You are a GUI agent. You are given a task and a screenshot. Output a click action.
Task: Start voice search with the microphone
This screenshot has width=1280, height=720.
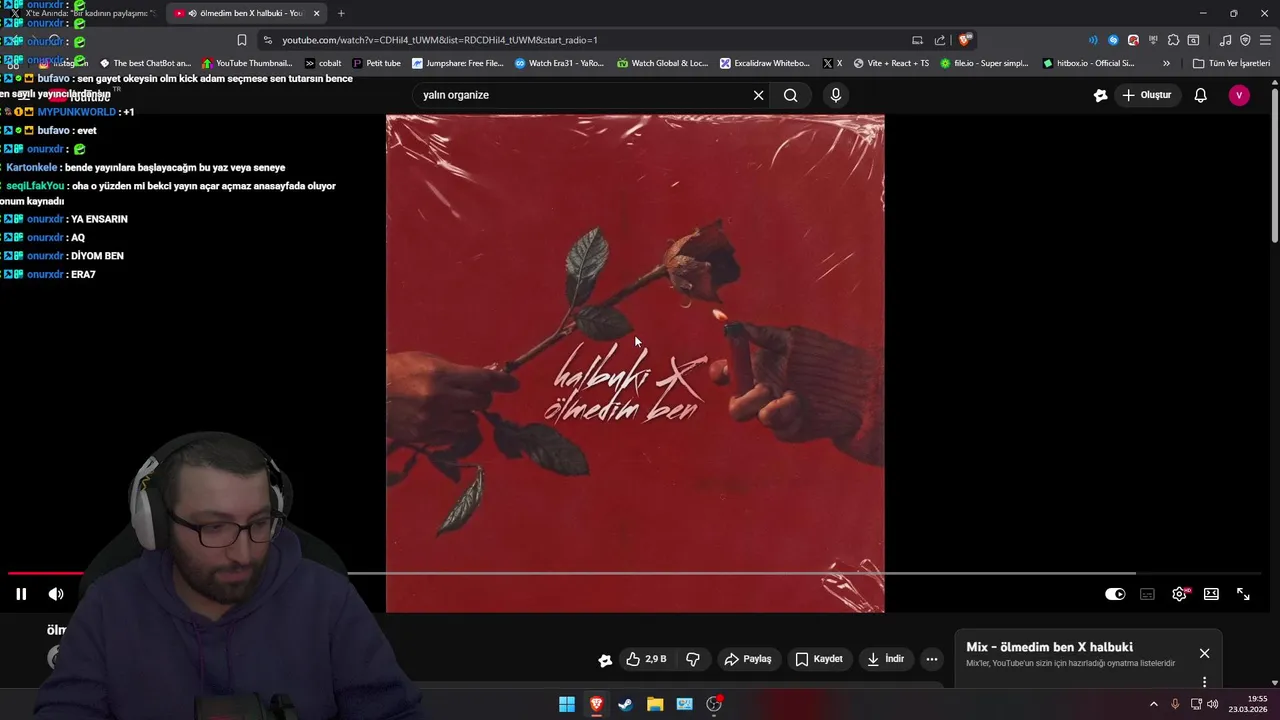(836, 95)
